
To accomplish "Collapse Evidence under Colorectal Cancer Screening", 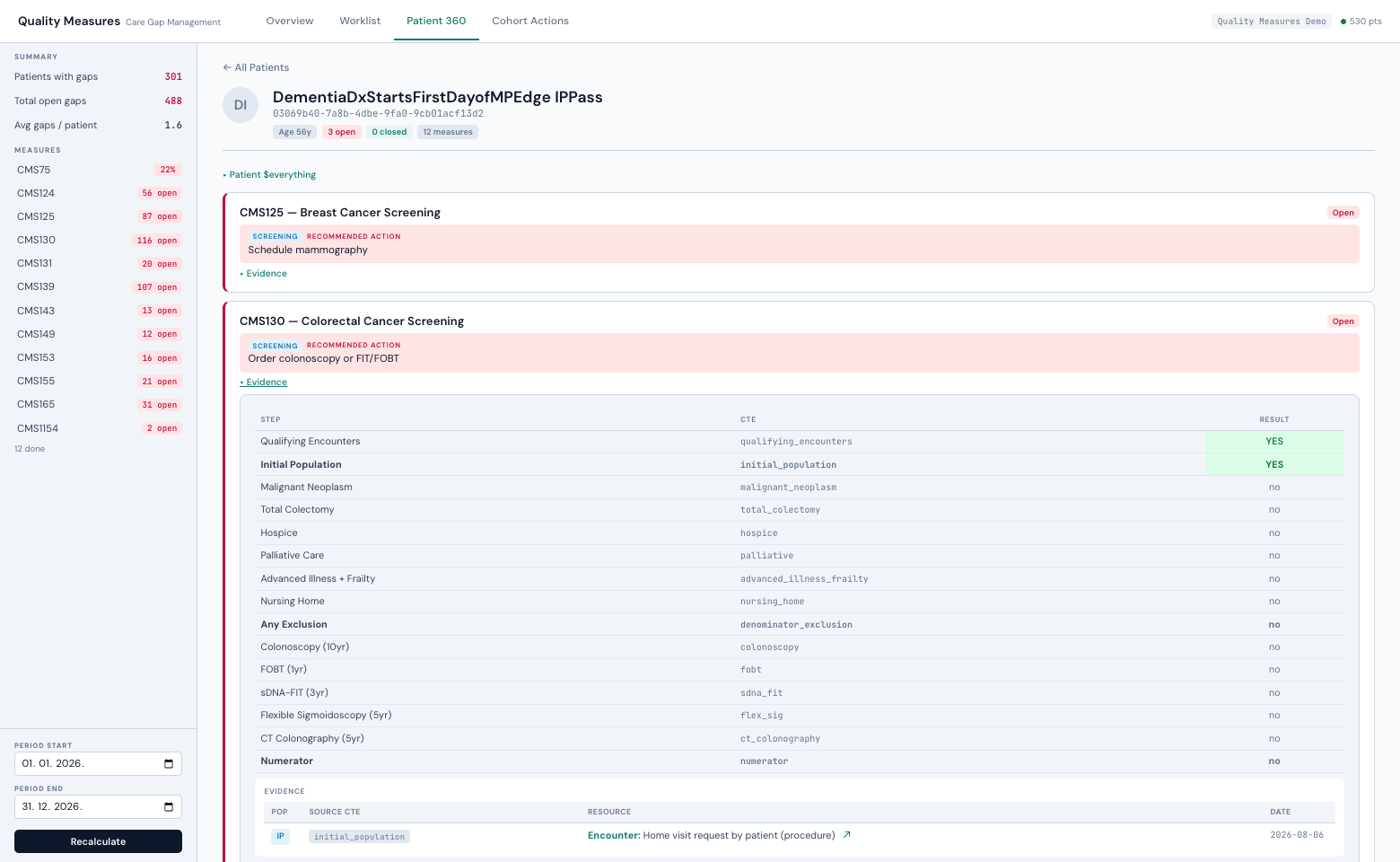I will coord(264,383).
